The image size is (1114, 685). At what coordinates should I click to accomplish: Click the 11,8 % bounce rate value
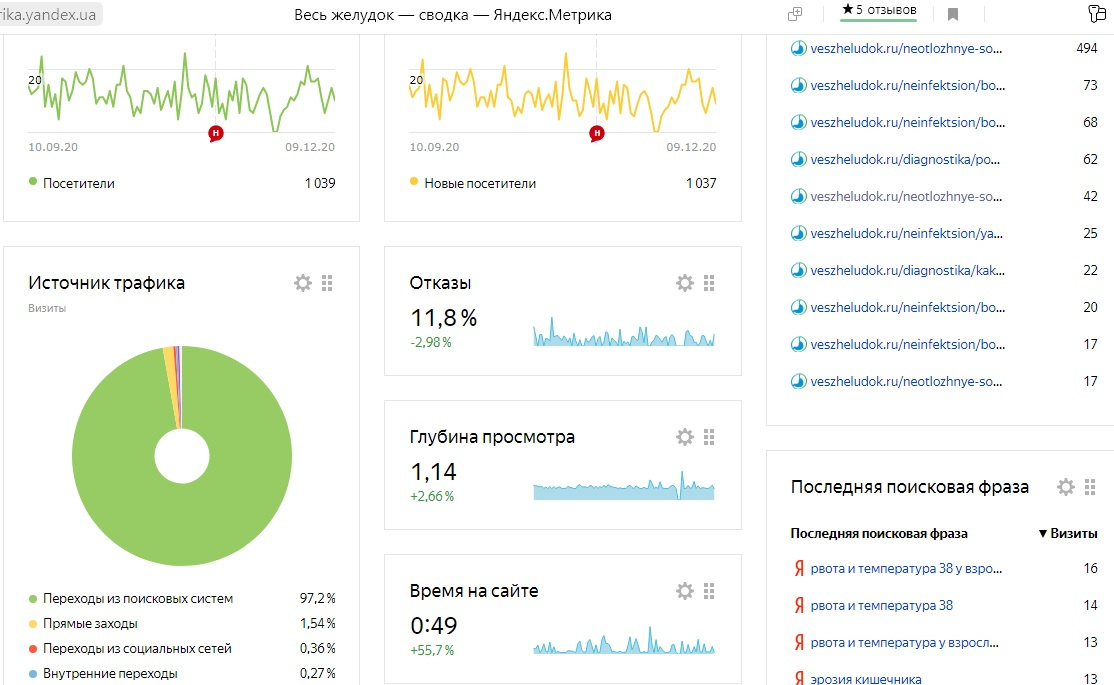[x=443, y=318]
